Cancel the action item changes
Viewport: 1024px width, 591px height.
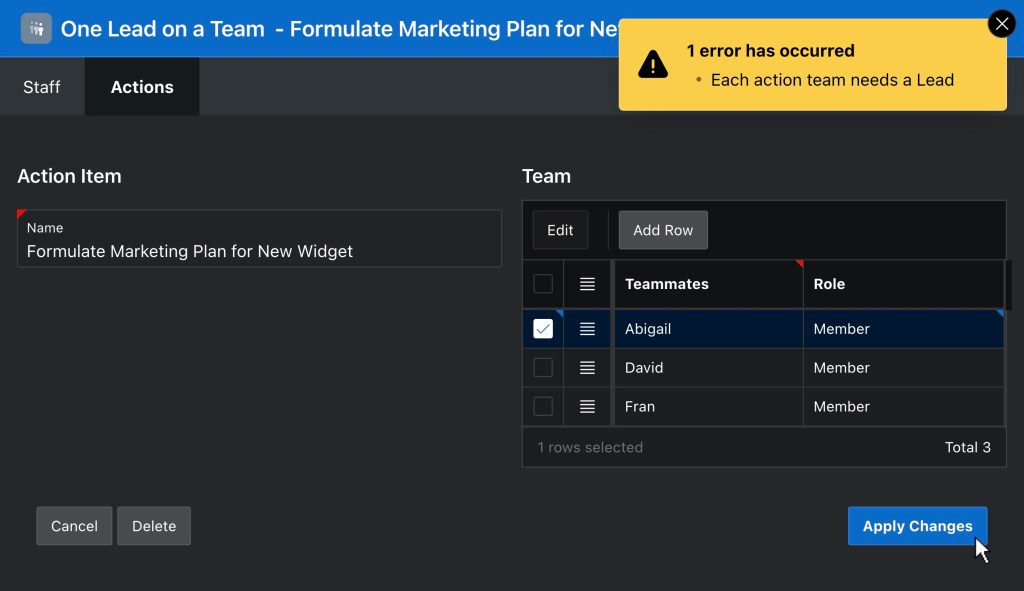73,525
